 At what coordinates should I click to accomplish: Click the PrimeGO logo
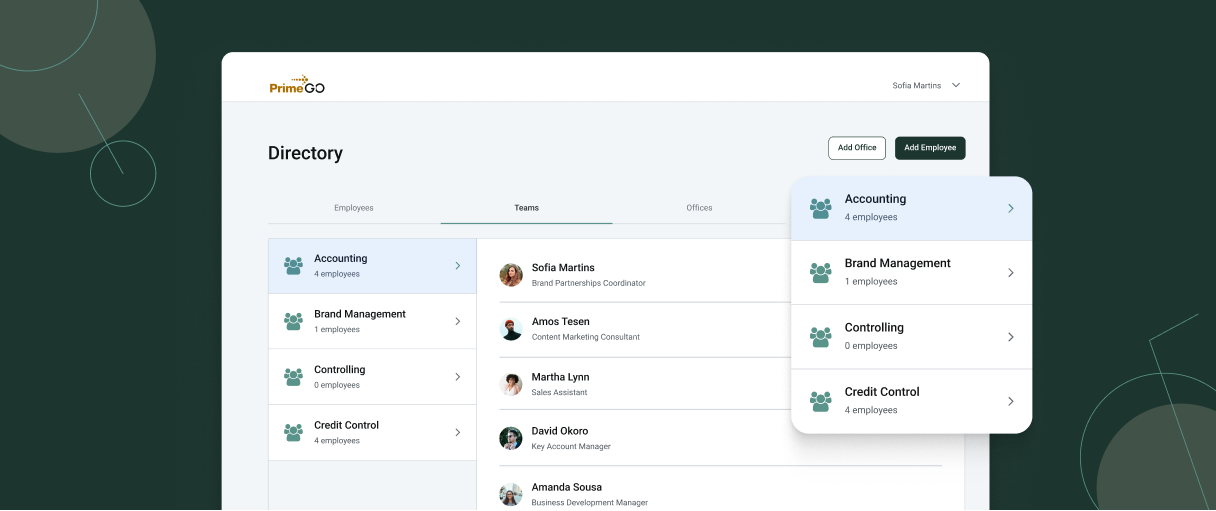coord(297,85)
